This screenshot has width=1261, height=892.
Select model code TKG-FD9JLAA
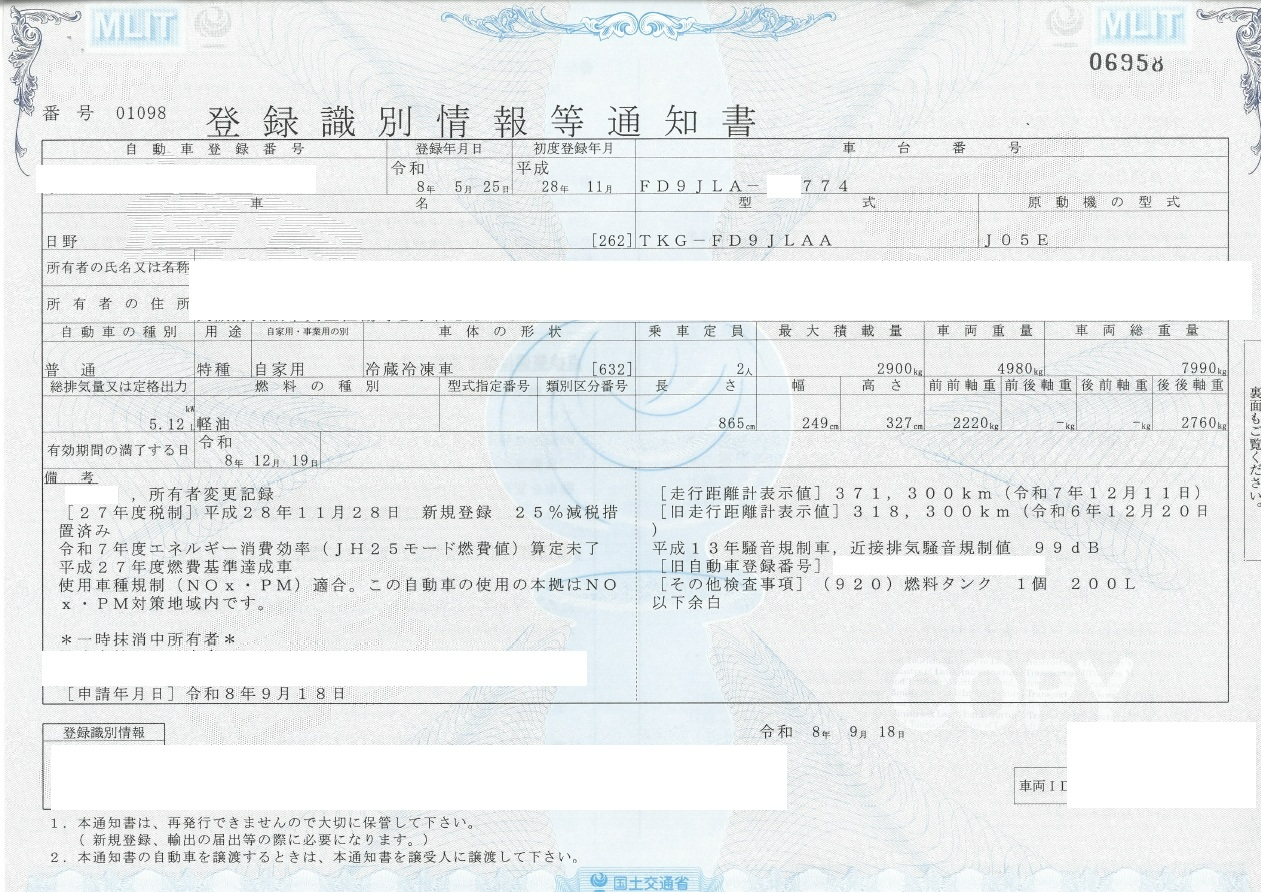735,241
